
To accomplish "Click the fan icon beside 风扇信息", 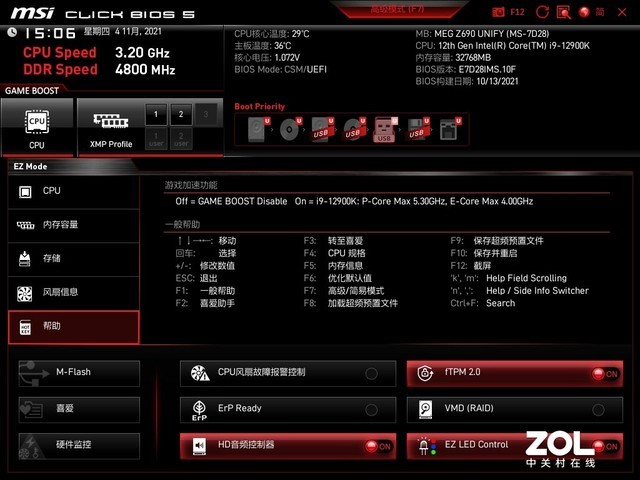I will tap(24, 293).
